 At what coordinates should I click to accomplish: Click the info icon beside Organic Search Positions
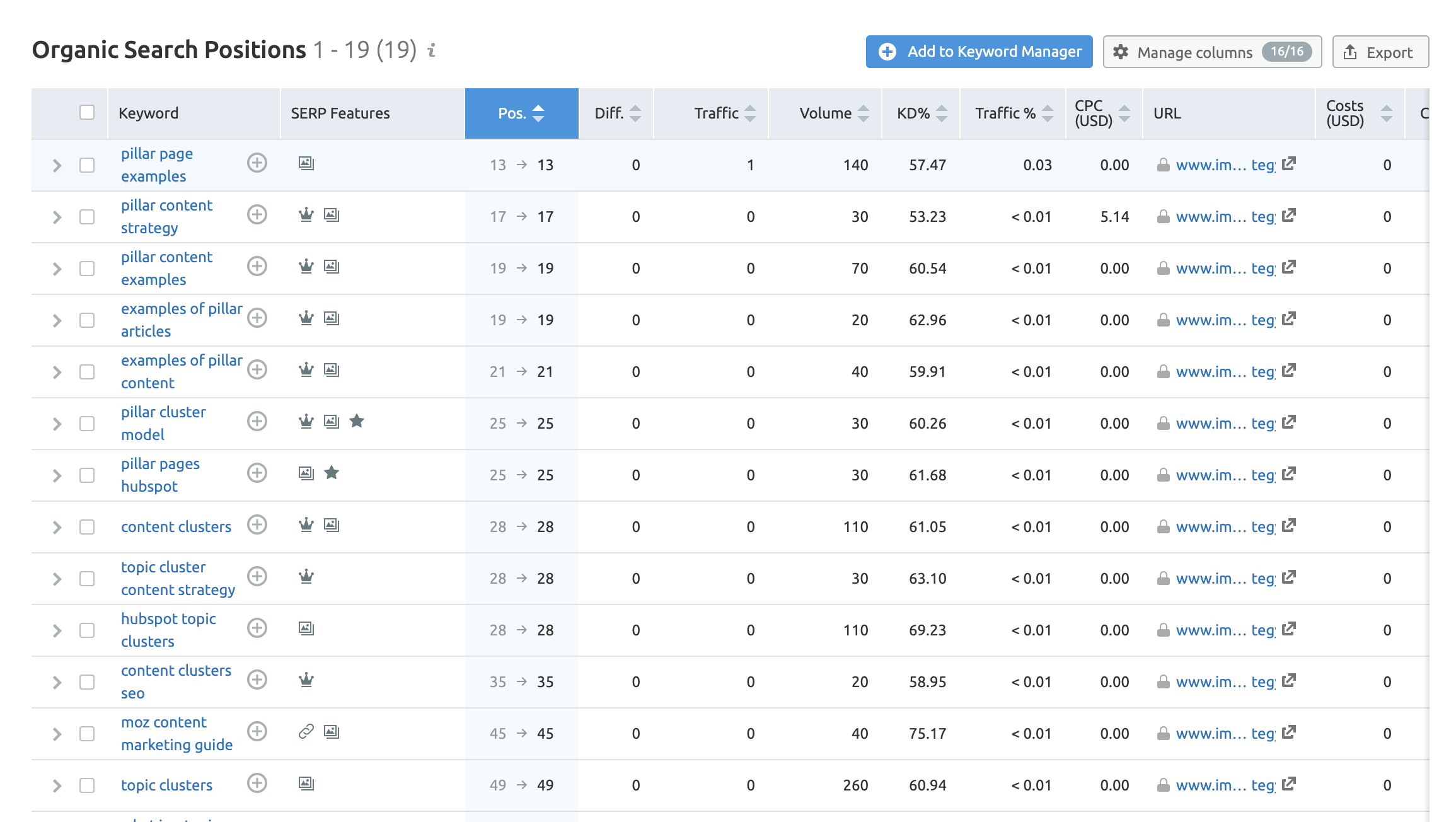point(432,50)
